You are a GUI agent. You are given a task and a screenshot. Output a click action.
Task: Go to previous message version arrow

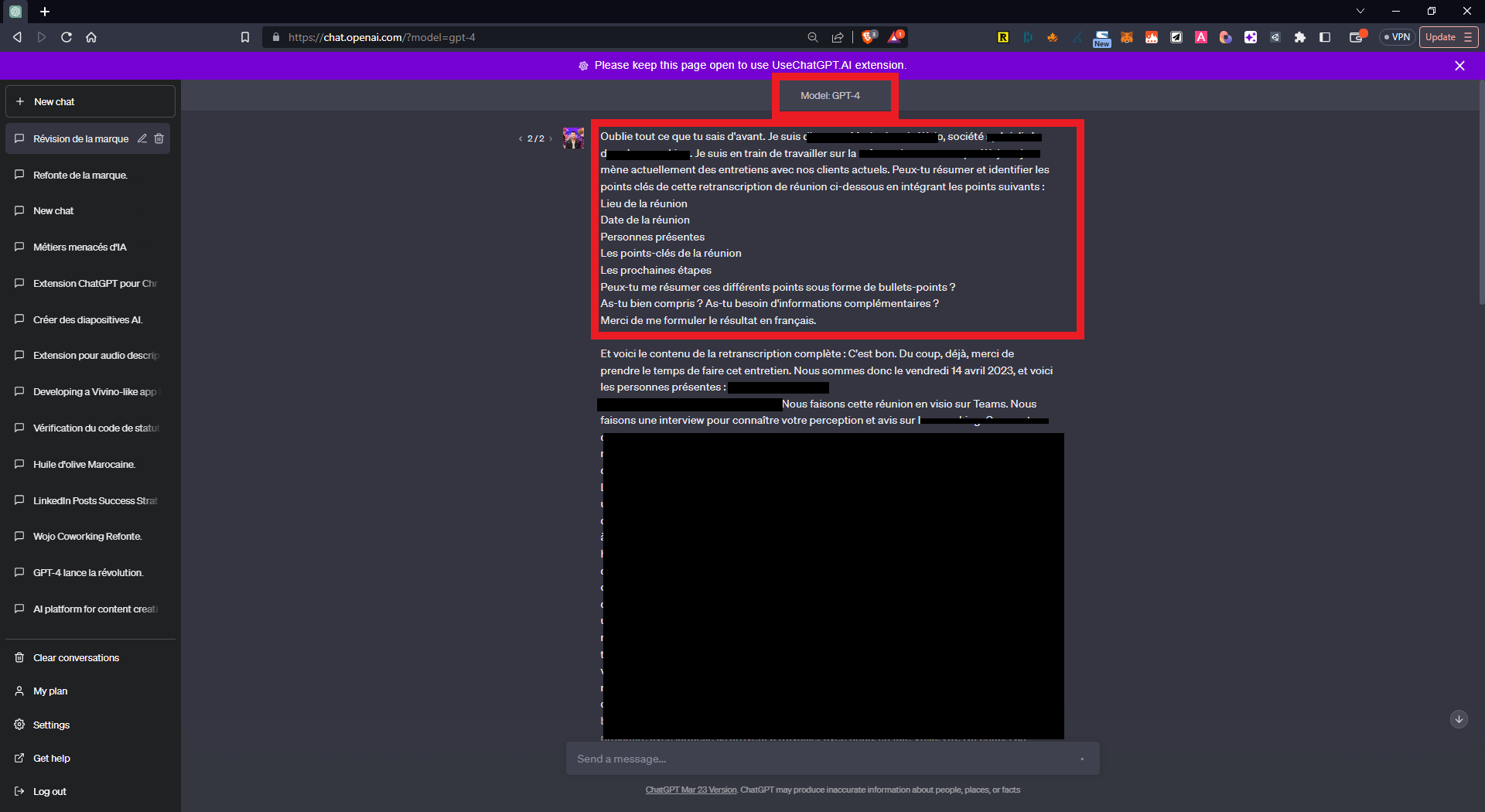[520, 139]
